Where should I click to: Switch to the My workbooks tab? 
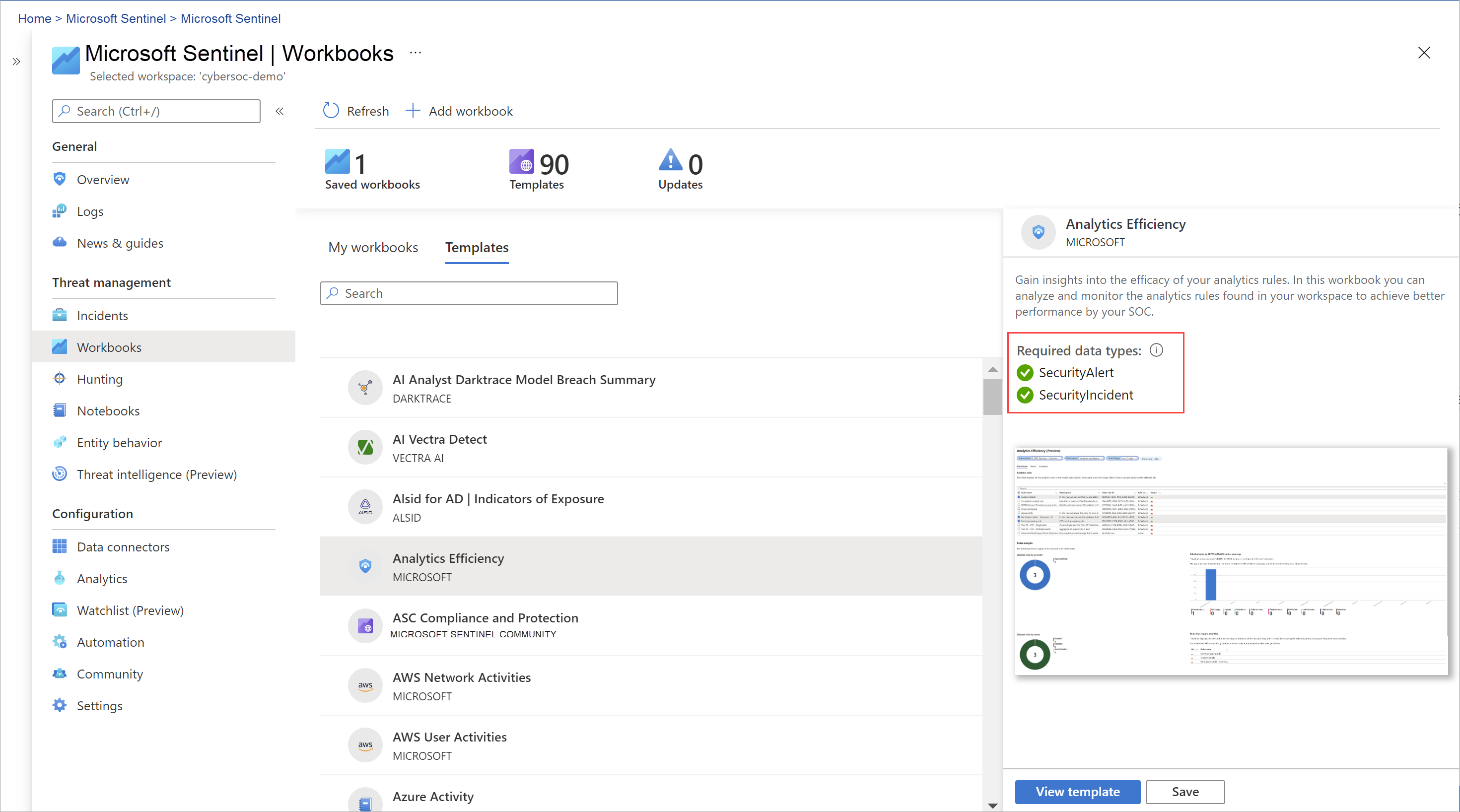click(373, 247)
